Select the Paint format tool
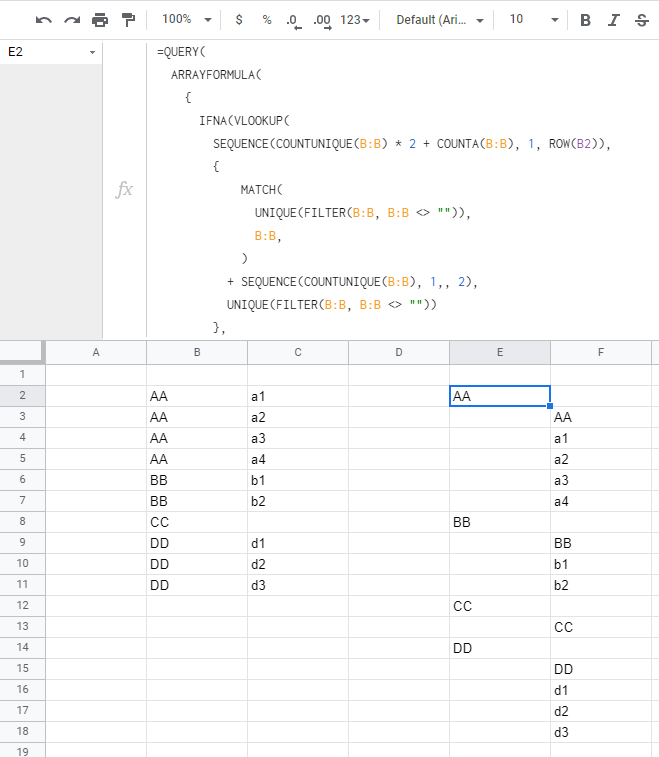Viewport: 659px width, 757px height. coord(128,20)
